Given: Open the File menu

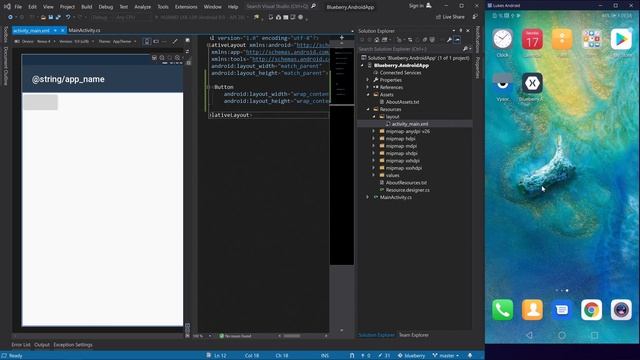Looking at the screenshot, I should [18, 7].
